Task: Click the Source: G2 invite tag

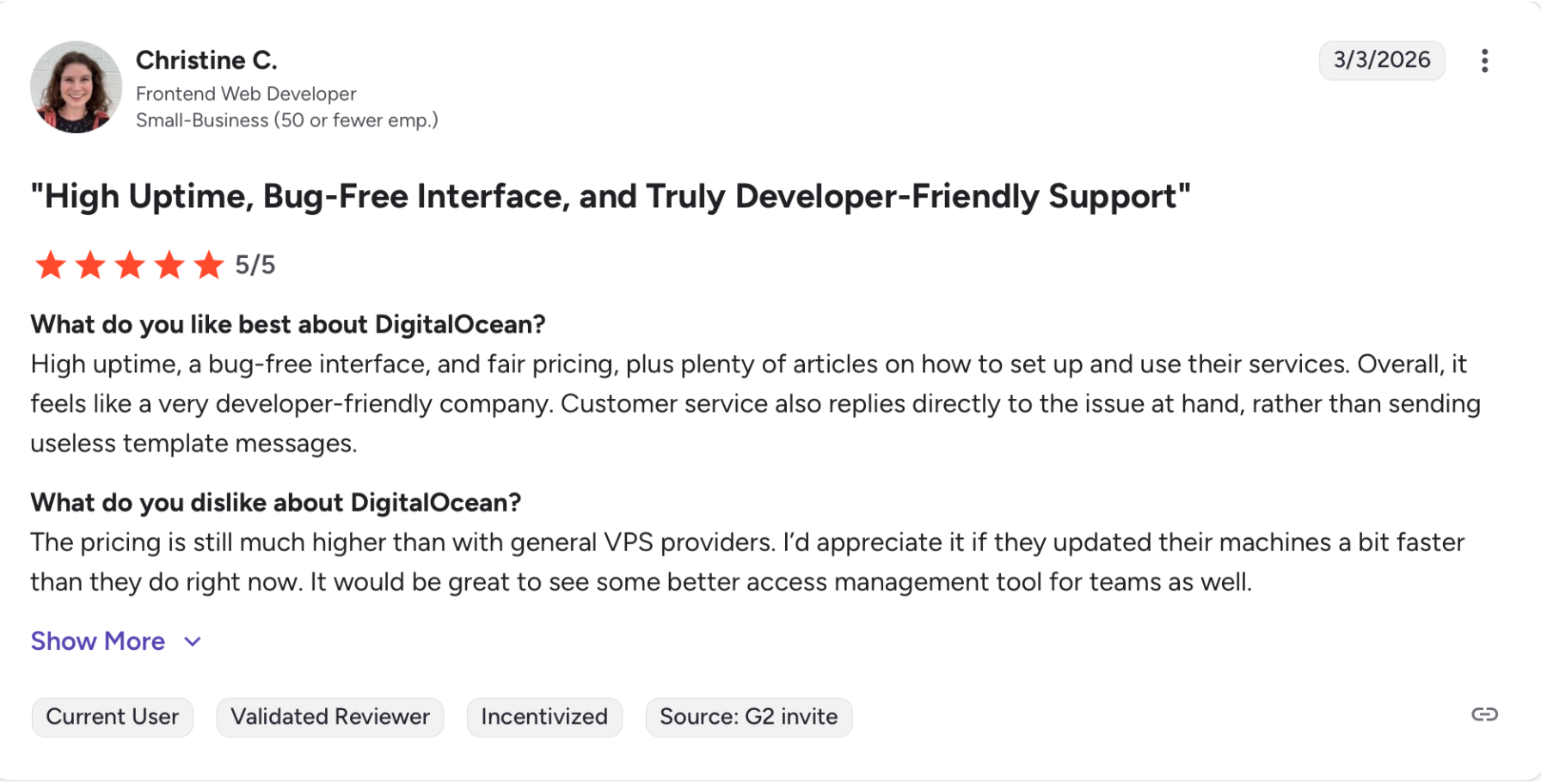Action: [749, 717]
